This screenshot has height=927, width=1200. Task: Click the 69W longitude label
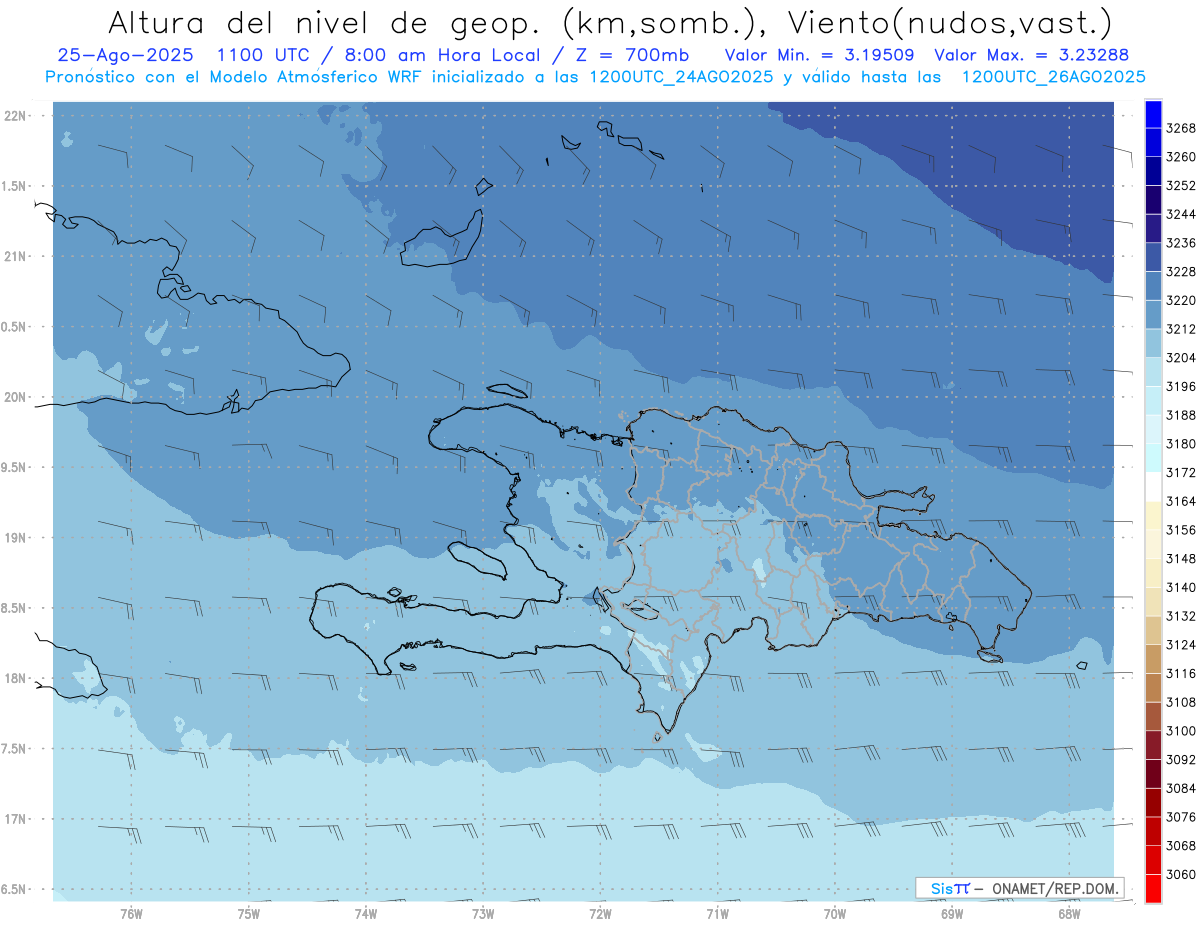pos(952,913)
